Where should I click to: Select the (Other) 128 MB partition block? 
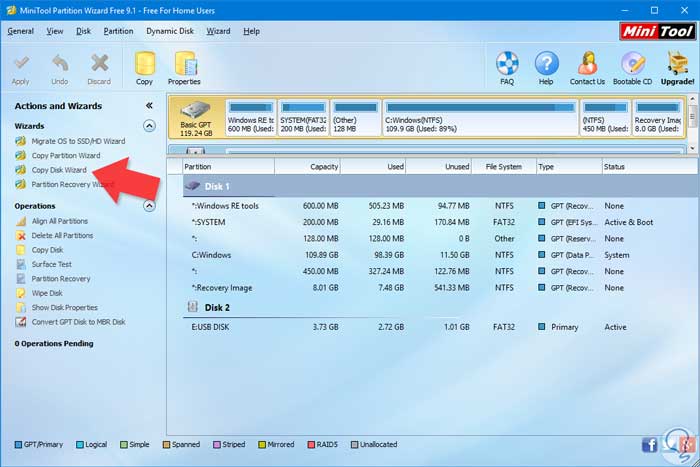[356, 118]
